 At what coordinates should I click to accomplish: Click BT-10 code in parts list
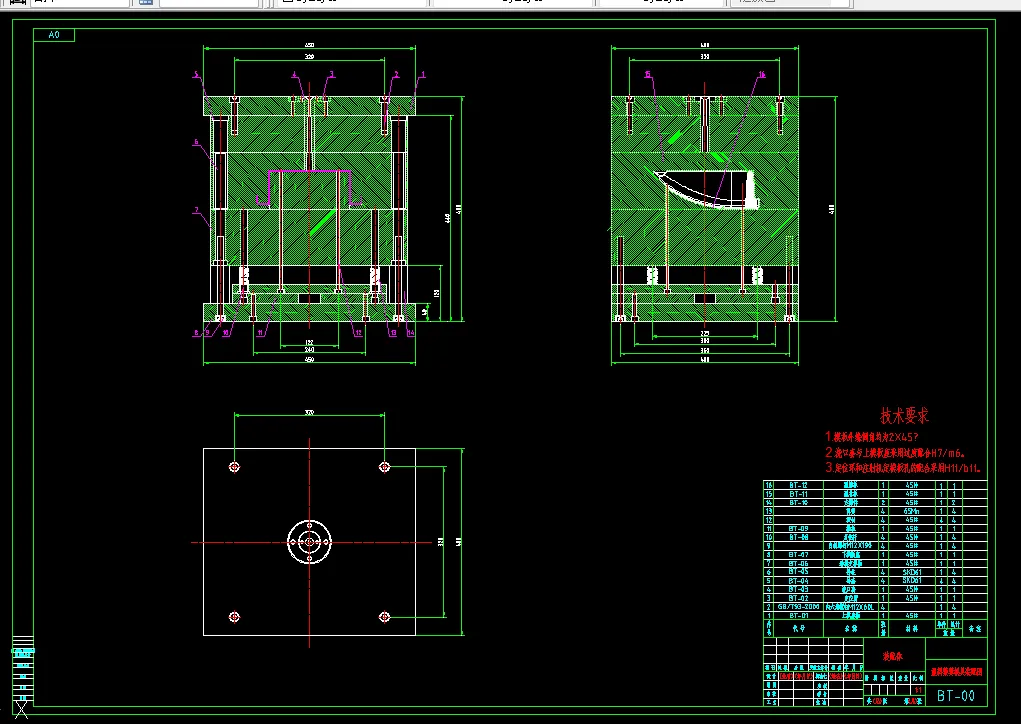pyautogui.click(x=798, y=503)
